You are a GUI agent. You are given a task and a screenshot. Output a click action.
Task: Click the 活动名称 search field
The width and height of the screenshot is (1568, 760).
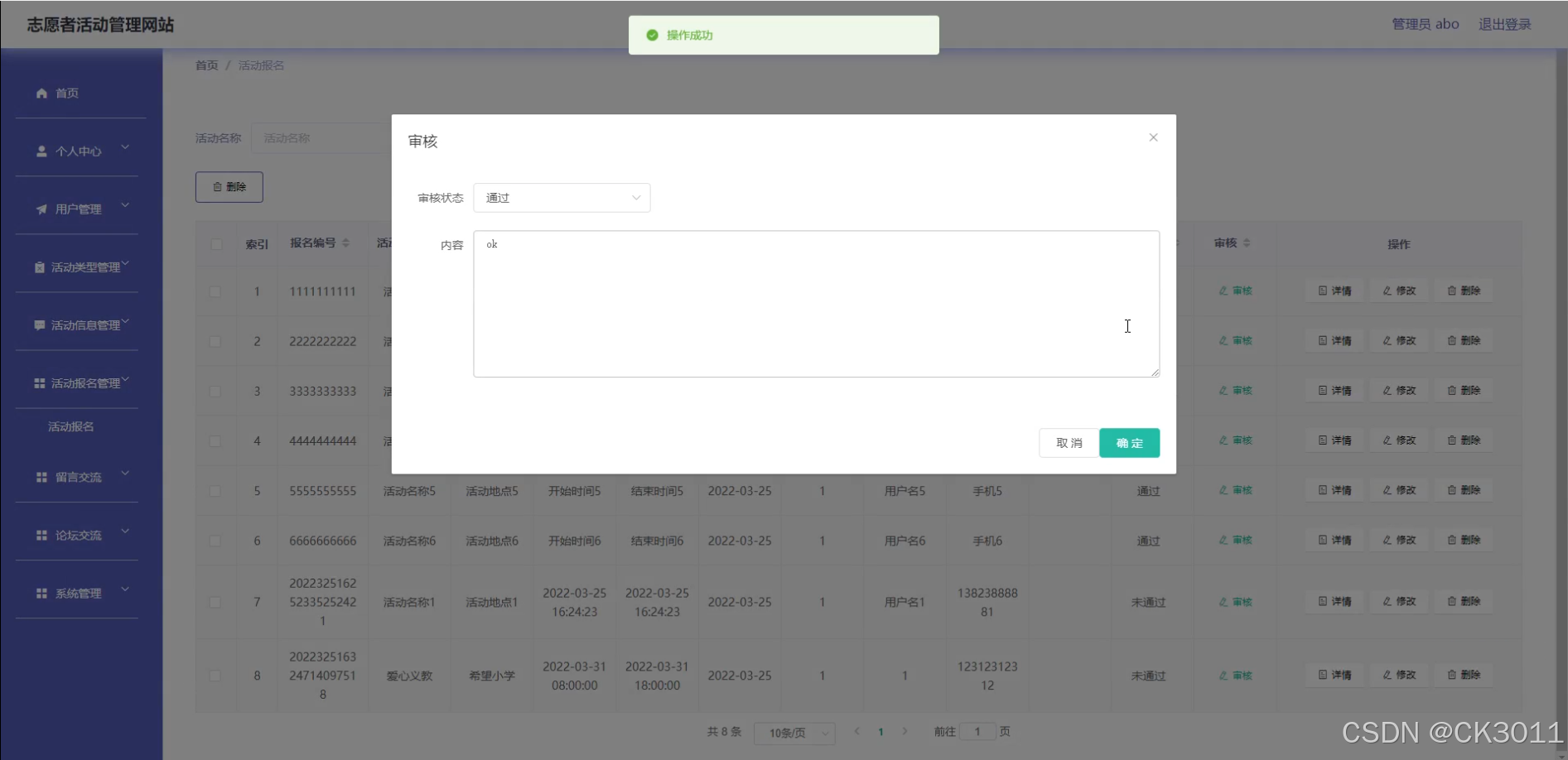(x=323, y=138)
